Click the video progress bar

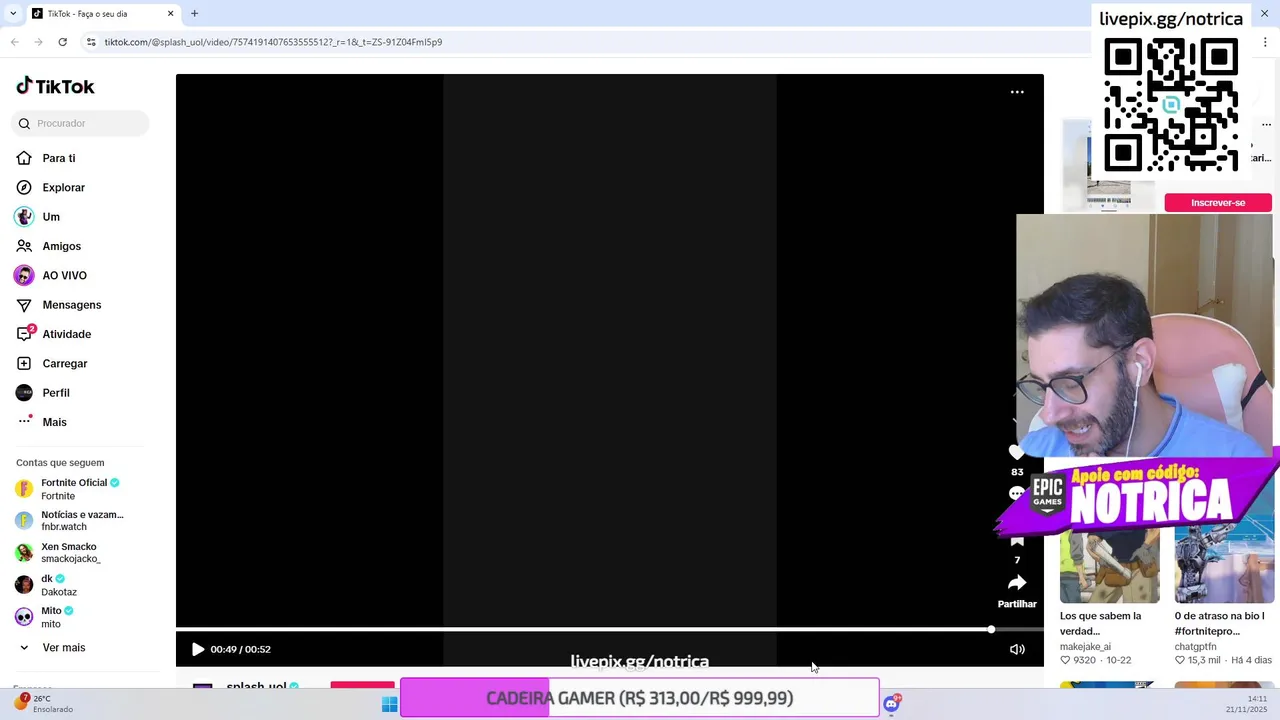(610, 629)
